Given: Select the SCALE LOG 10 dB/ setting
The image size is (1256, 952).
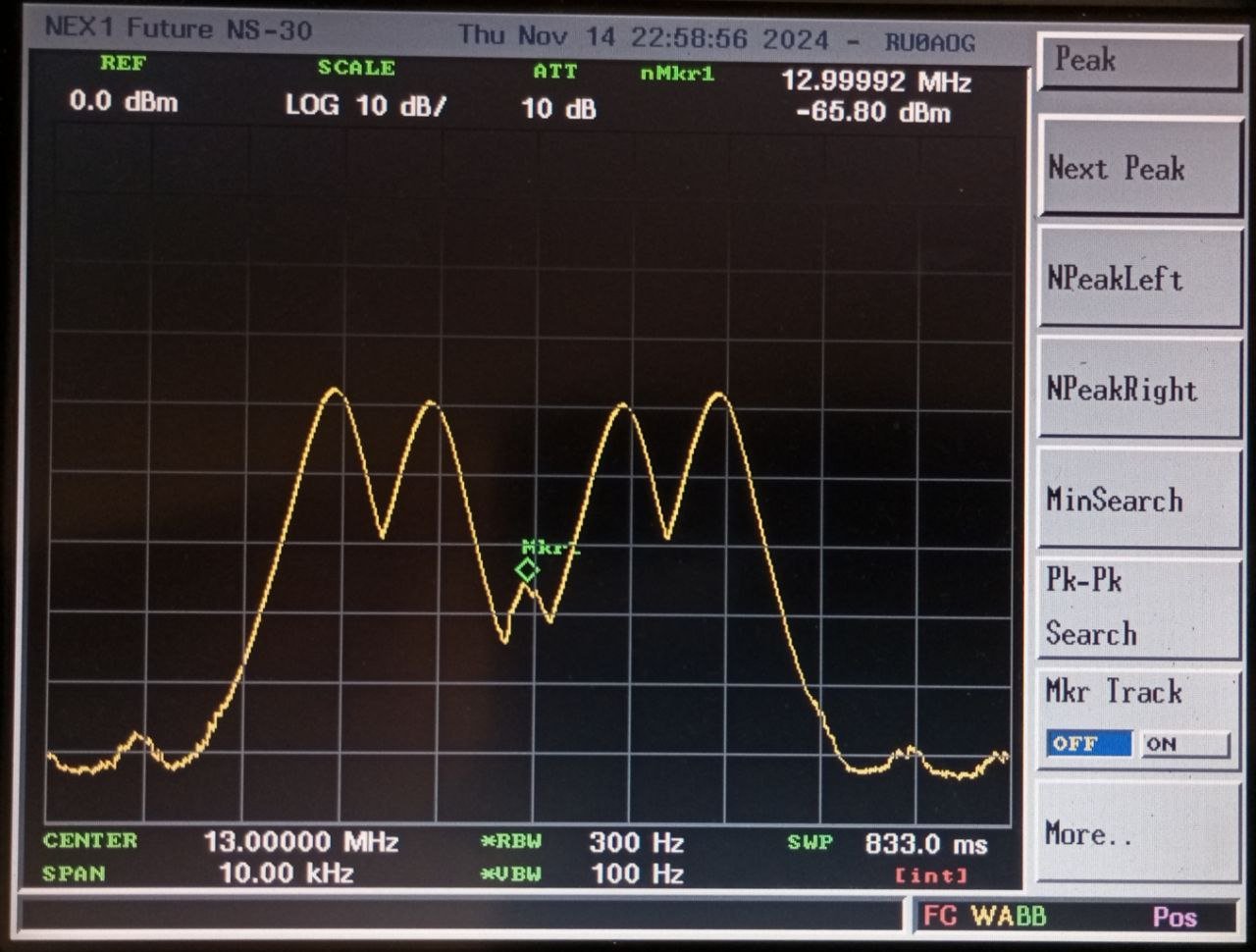Looking at the screenshot, I should (x=365, y=105).
